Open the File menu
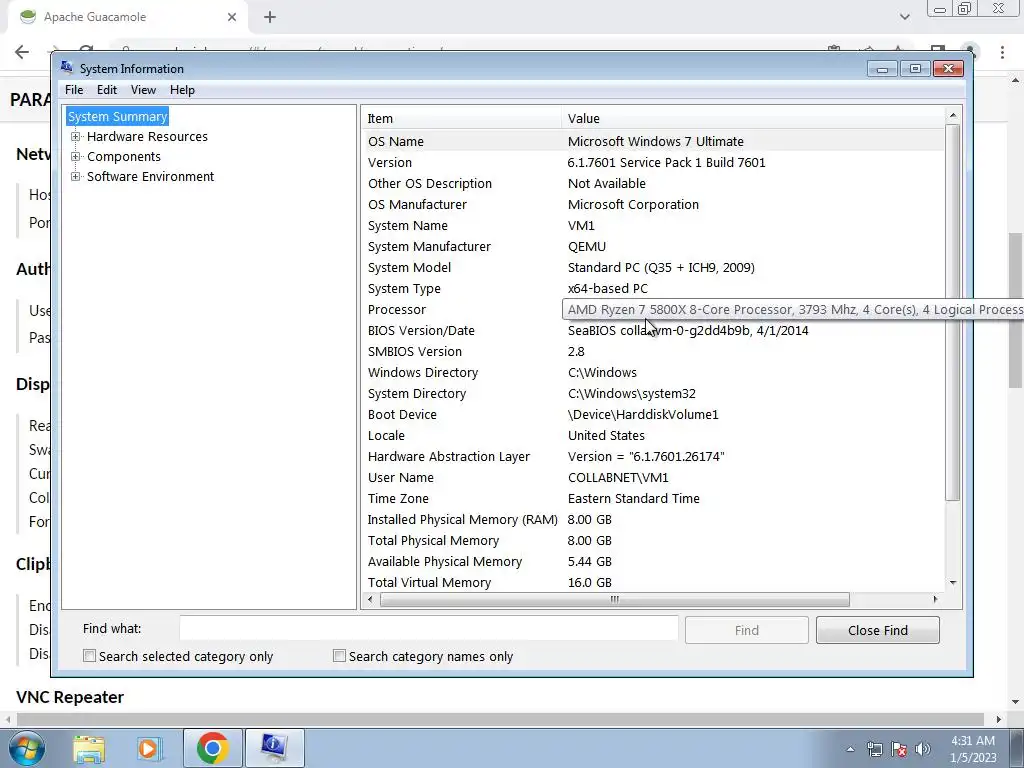 point(74,90)
